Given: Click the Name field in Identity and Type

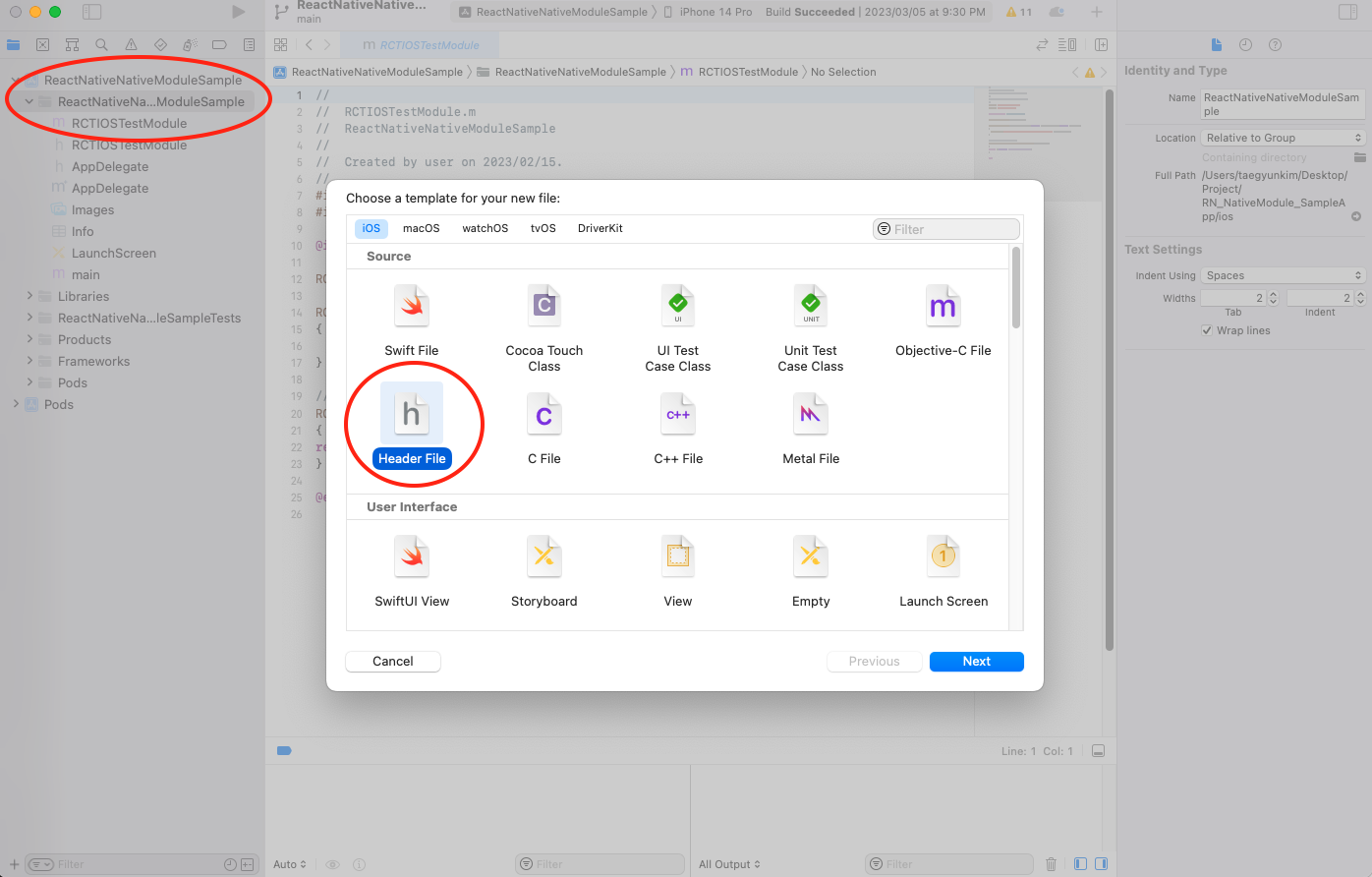Looking at the screenshot, I should click(1284, 104).
